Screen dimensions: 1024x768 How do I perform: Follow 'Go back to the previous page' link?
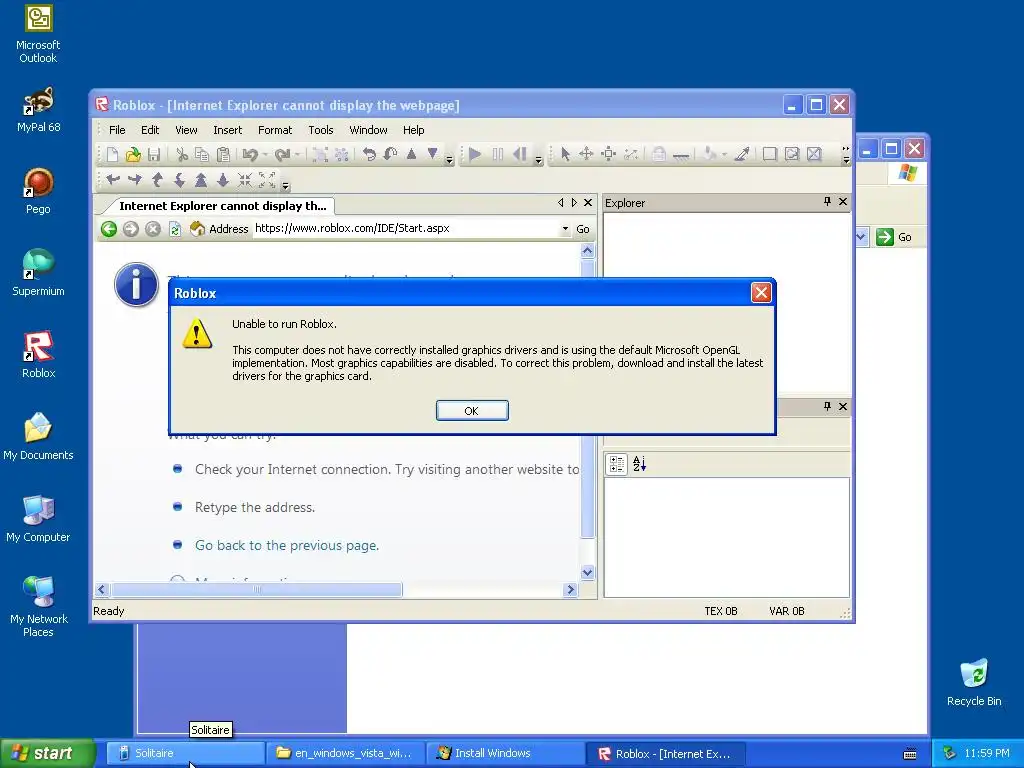pos(287,545)
